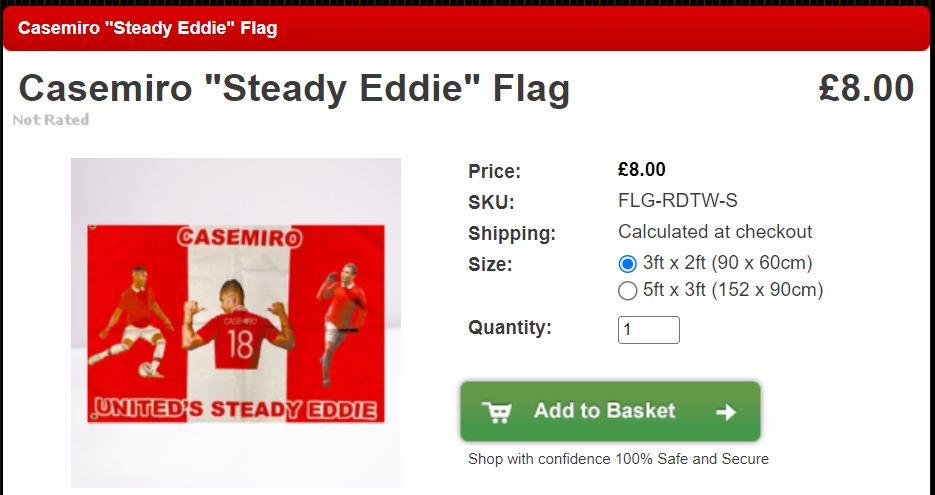The height and width of the screenshot is (495, 935).
Task: Click the "Shipping:" field label
Action: click(x=511, y=234)
